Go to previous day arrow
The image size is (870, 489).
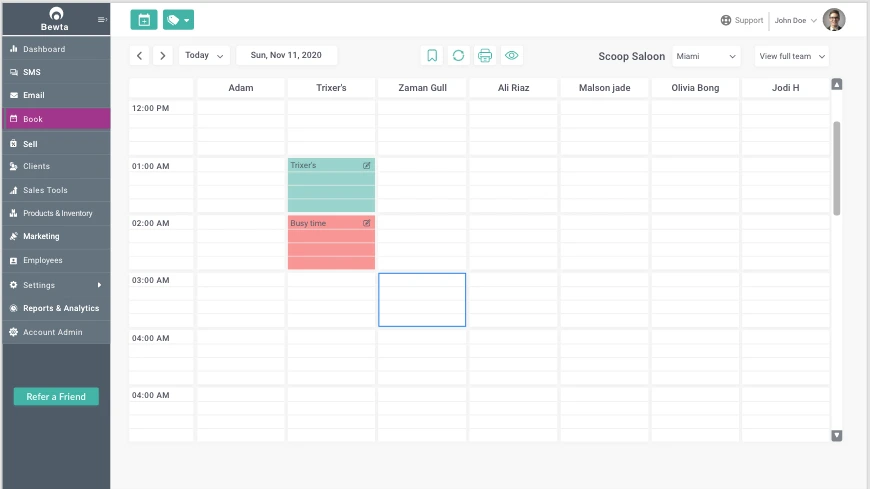pos(140,56)
